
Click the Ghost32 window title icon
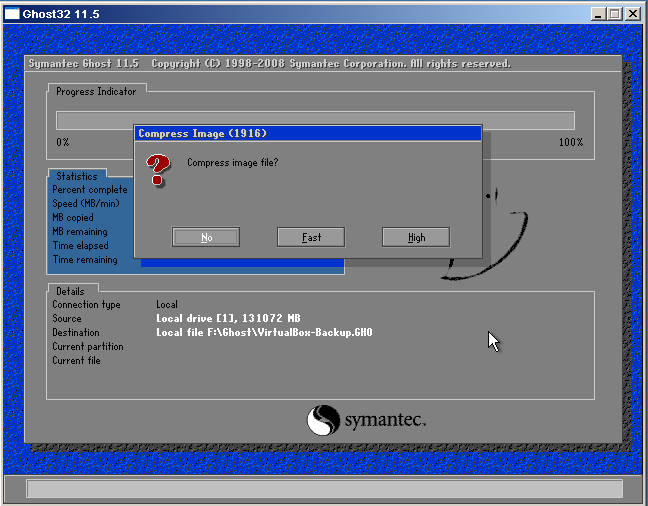point(12,14)
